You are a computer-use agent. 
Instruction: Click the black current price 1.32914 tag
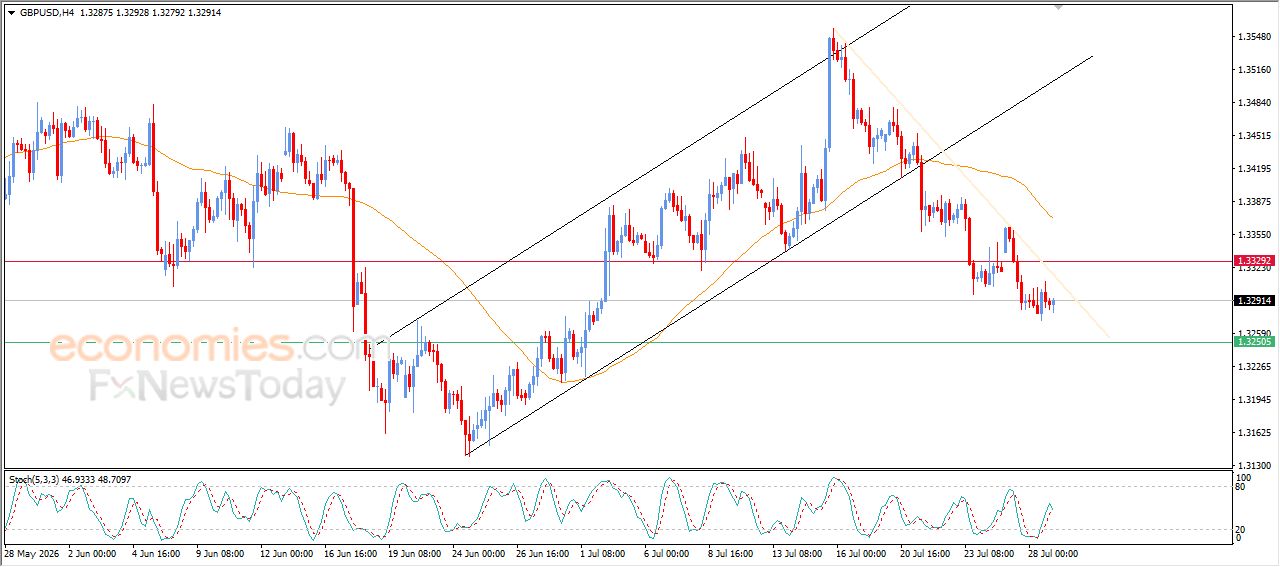click(x=1253, y=300)
